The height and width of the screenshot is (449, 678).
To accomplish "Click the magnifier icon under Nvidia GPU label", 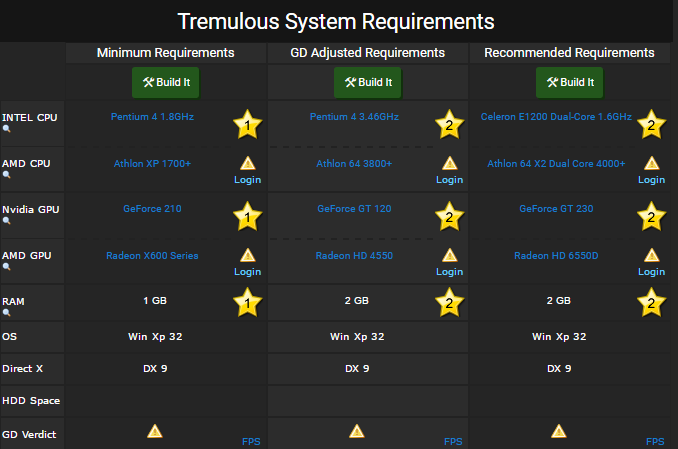I will click(7, 220).
